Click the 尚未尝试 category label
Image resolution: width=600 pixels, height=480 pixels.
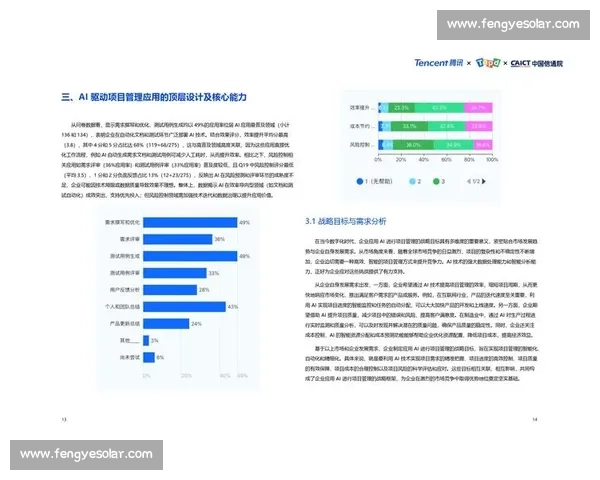[130, 358]
